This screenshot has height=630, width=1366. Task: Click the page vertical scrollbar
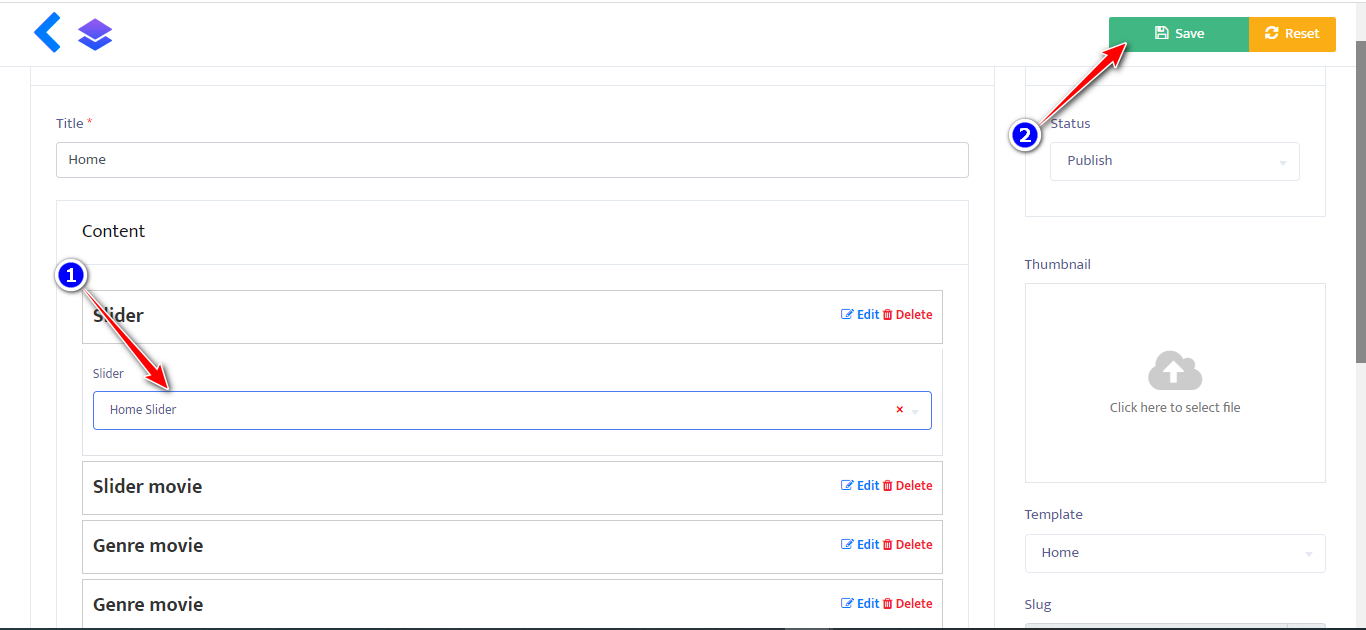click(x=1360, y=200)
